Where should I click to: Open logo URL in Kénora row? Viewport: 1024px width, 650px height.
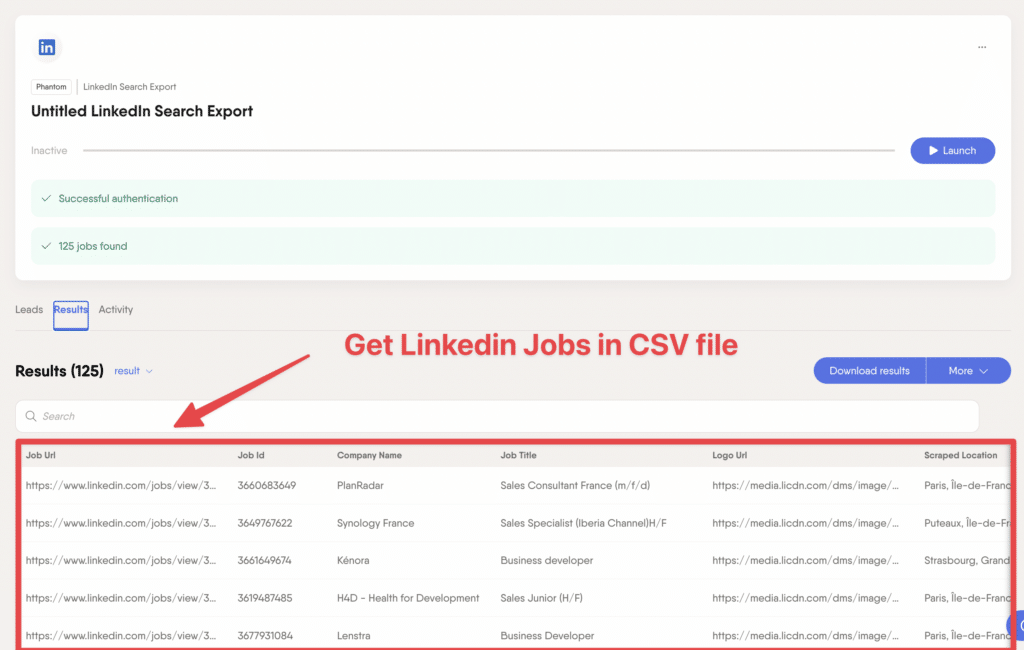[x=805, y=561]
